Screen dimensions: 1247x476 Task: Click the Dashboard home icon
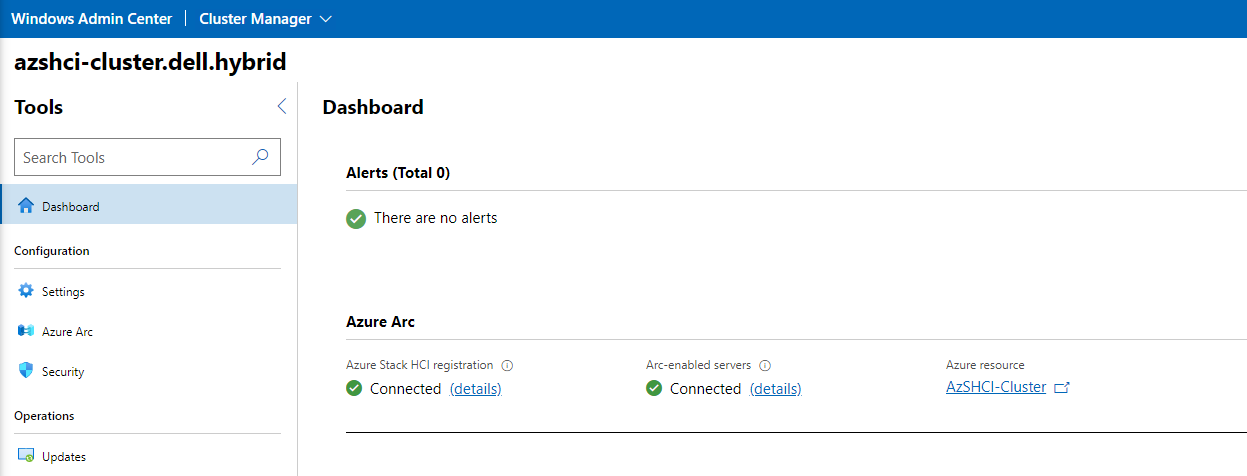click(26, 206)
